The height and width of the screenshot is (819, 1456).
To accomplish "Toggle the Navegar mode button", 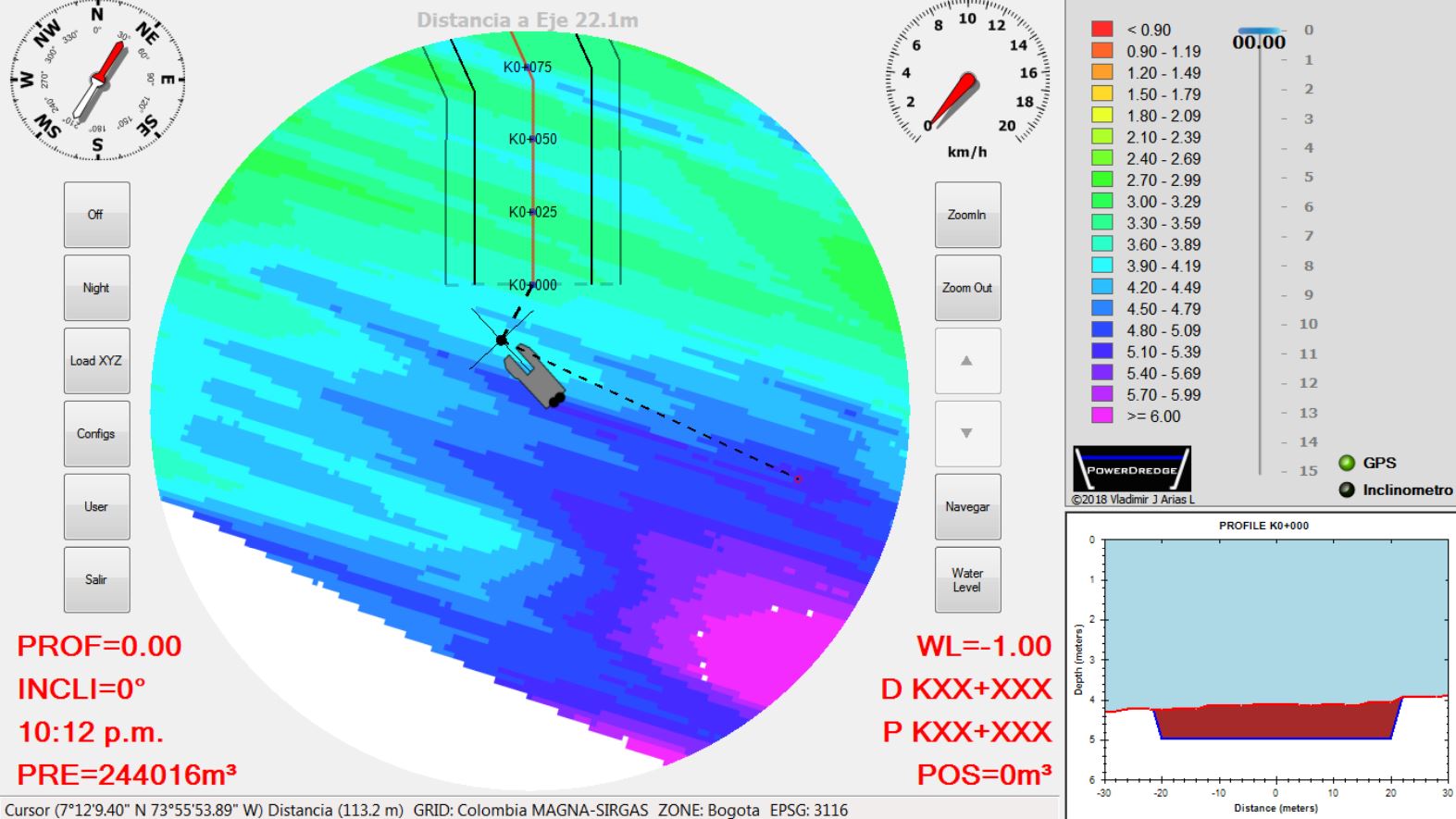I will click(967, 507).
